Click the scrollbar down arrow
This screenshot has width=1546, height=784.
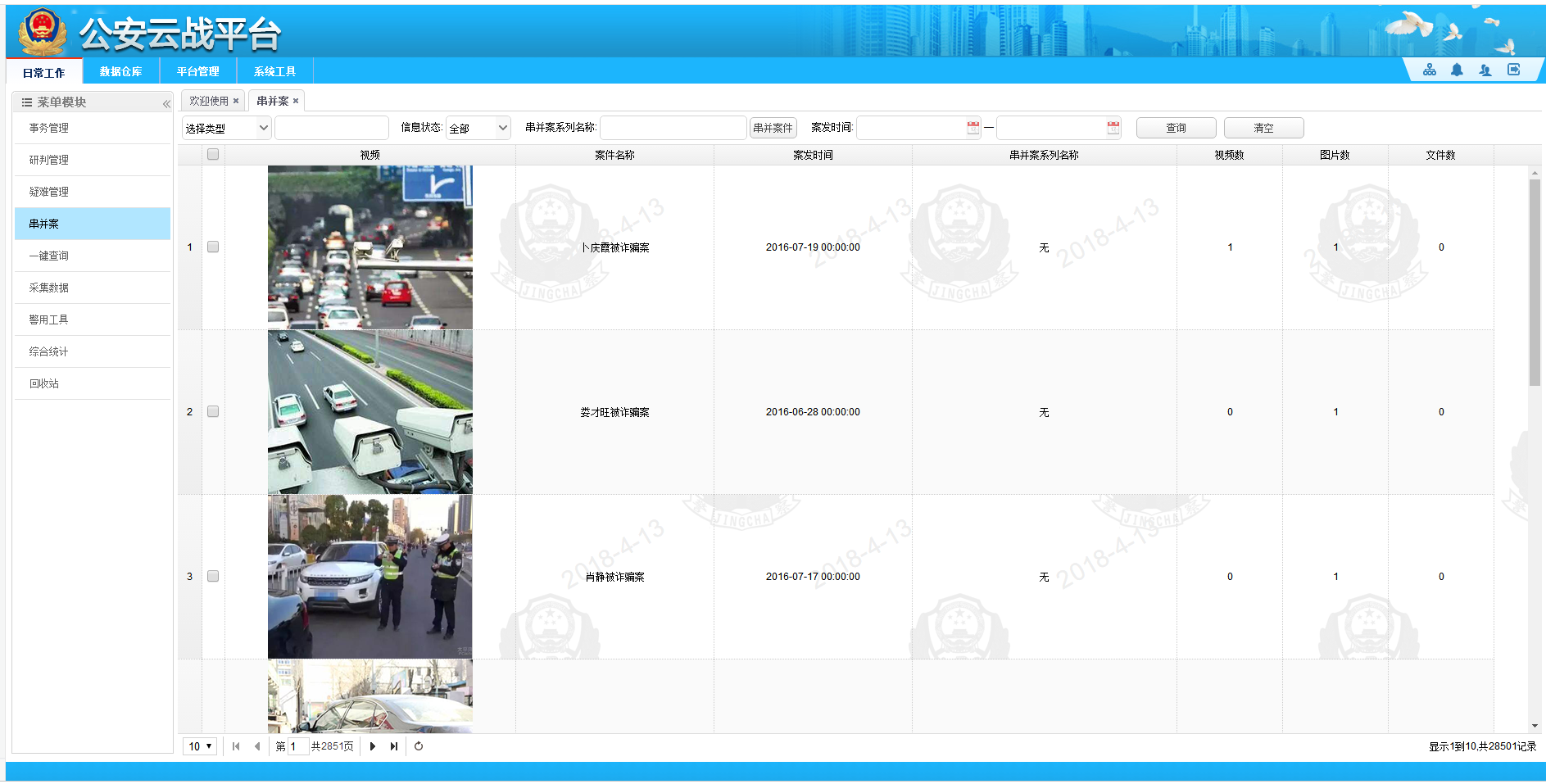pyautogui.click(x=1535, y=726)
